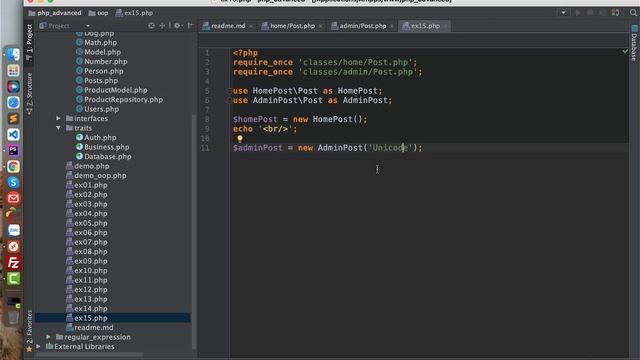Click the Debug icon in top toolbar

(590, 13)
